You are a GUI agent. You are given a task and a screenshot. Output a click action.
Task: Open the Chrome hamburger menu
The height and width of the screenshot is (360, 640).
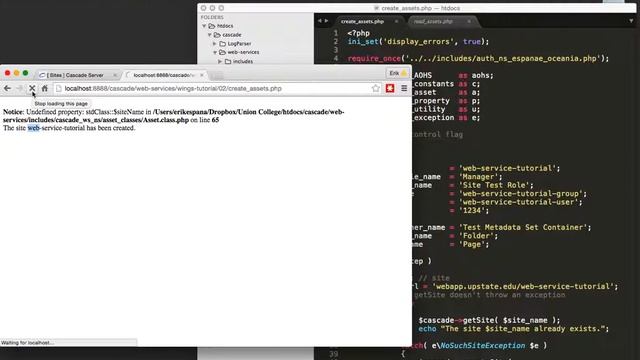(404, 88)
